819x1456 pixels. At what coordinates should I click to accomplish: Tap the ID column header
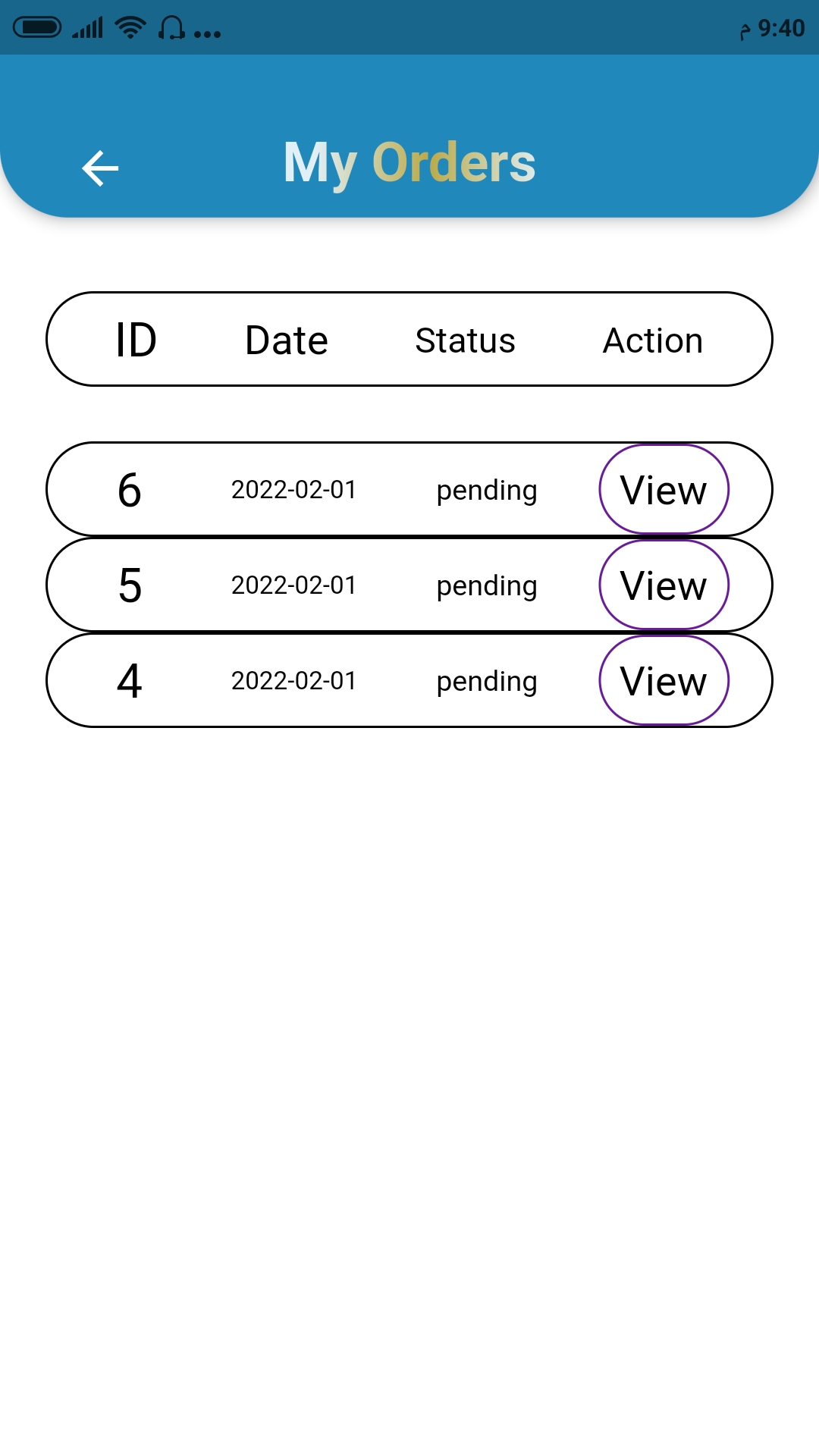[136, 340]
